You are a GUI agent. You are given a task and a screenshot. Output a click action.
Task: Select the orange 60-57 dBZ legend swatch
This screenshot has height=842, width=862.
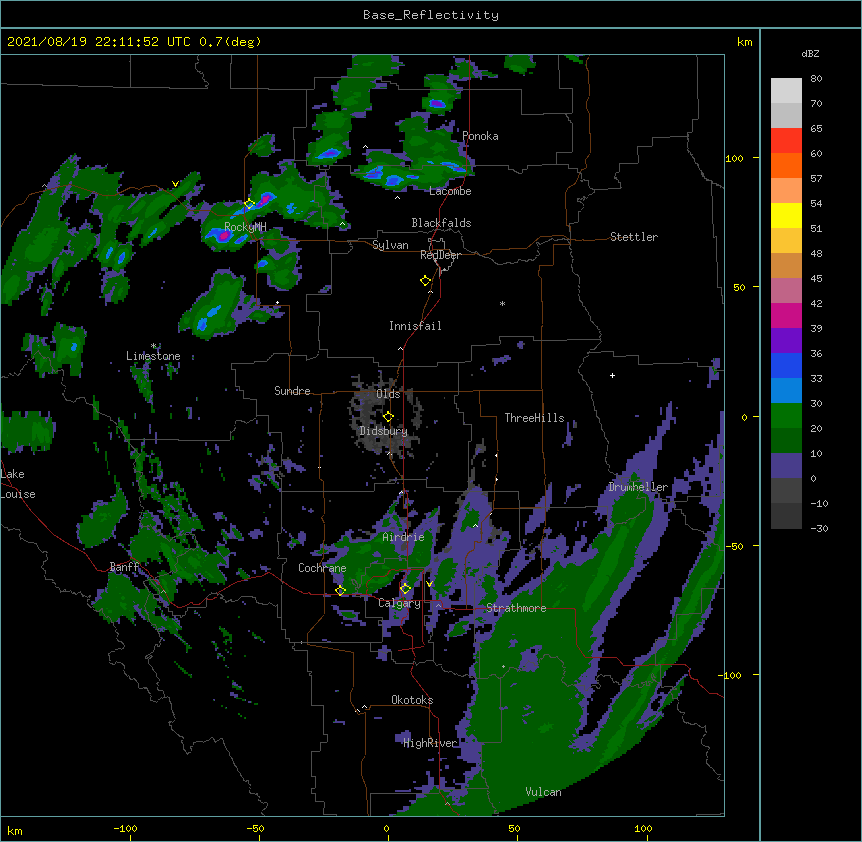coord(786,165)
